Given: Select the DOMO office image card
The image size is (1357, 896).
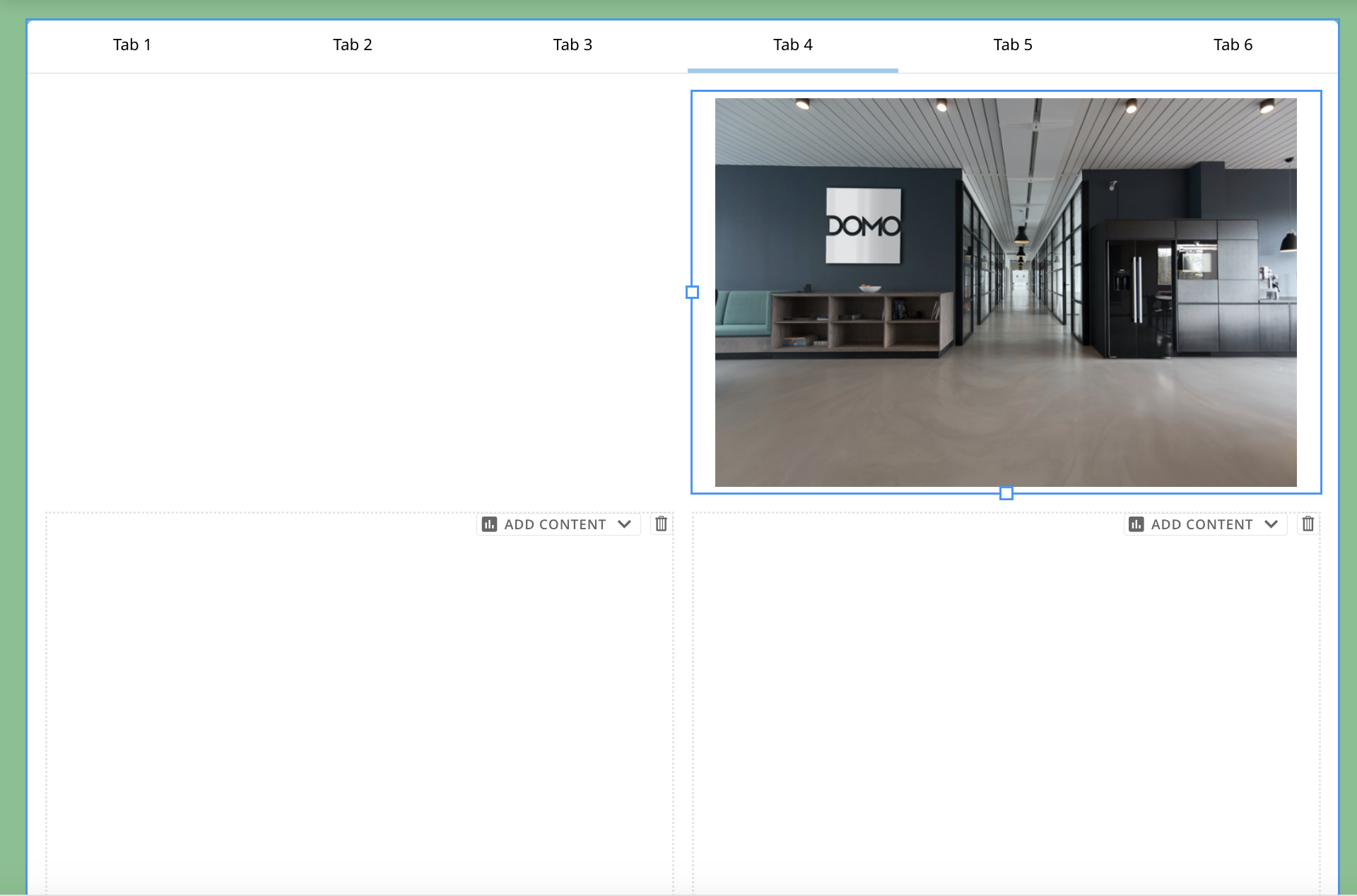Looking at the screenshot, I should (1004, 290).
